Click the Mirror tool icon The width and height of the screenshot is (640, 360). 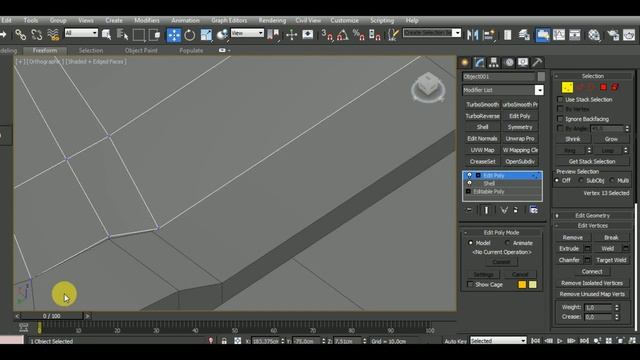(x=472, y=35)
